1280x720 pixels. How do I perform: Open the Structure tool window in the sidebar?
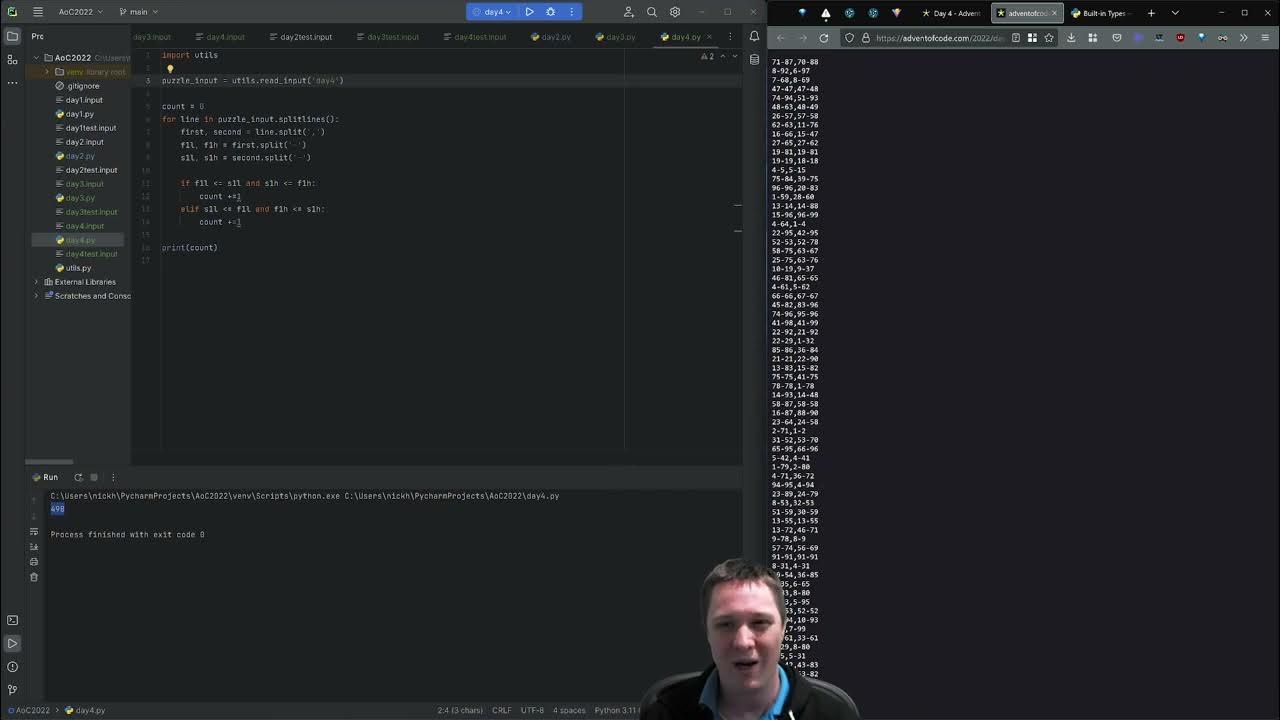click(12, 59)
